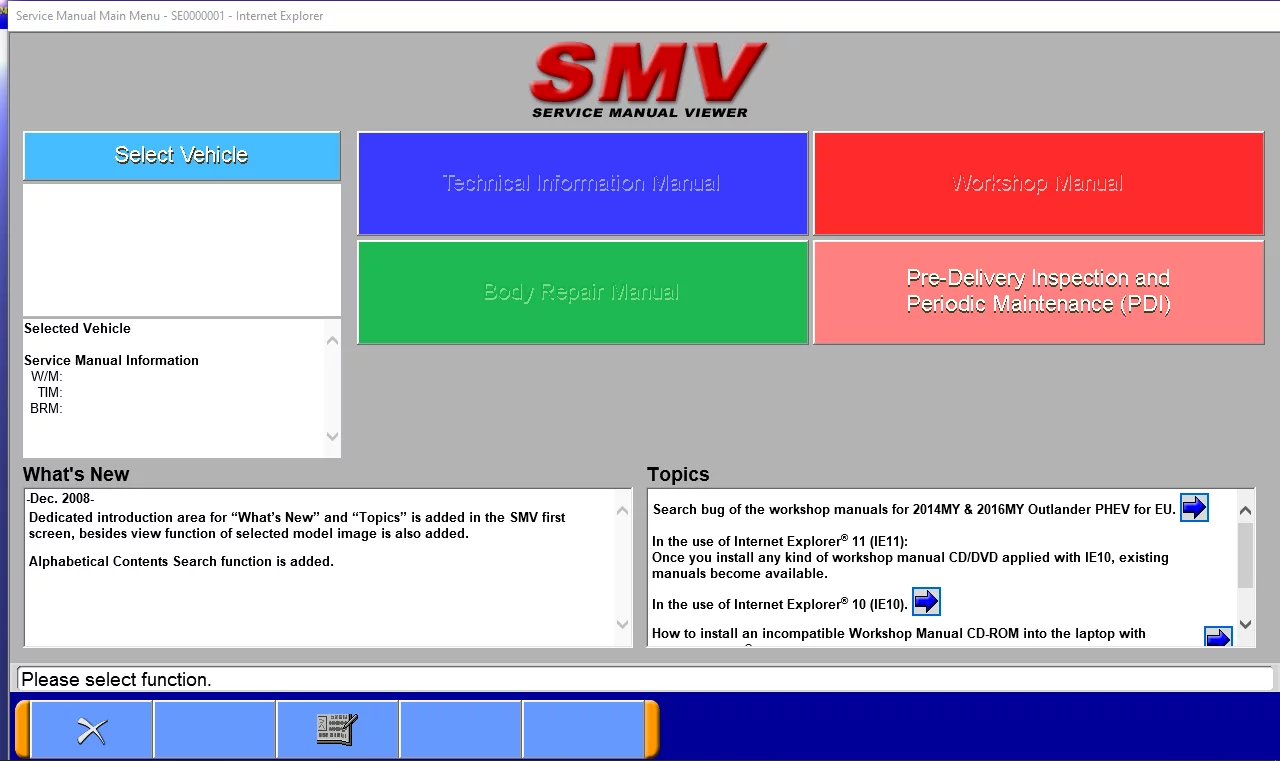Click the Topics panel scroll-up arrow
1280x761 pixels.
(1245, 510)
